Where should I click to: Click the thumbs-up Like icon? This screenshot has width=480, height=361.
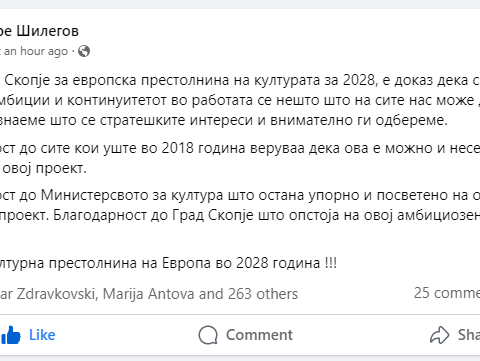tap(11, 335)
